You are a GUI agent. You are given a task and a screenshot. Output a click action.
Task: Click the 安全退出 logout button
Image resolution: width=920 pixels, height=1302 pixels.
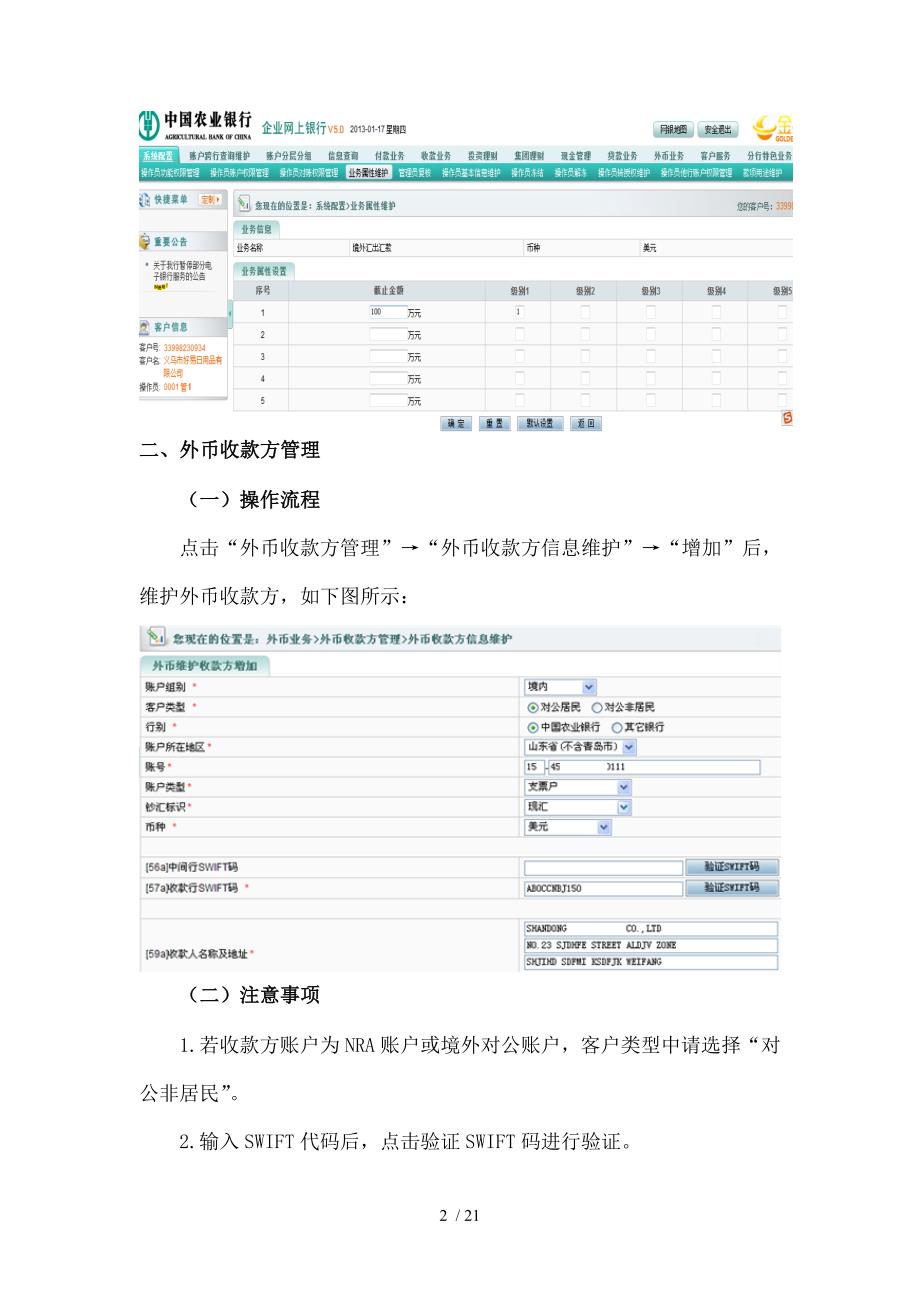tap(718, 129)
